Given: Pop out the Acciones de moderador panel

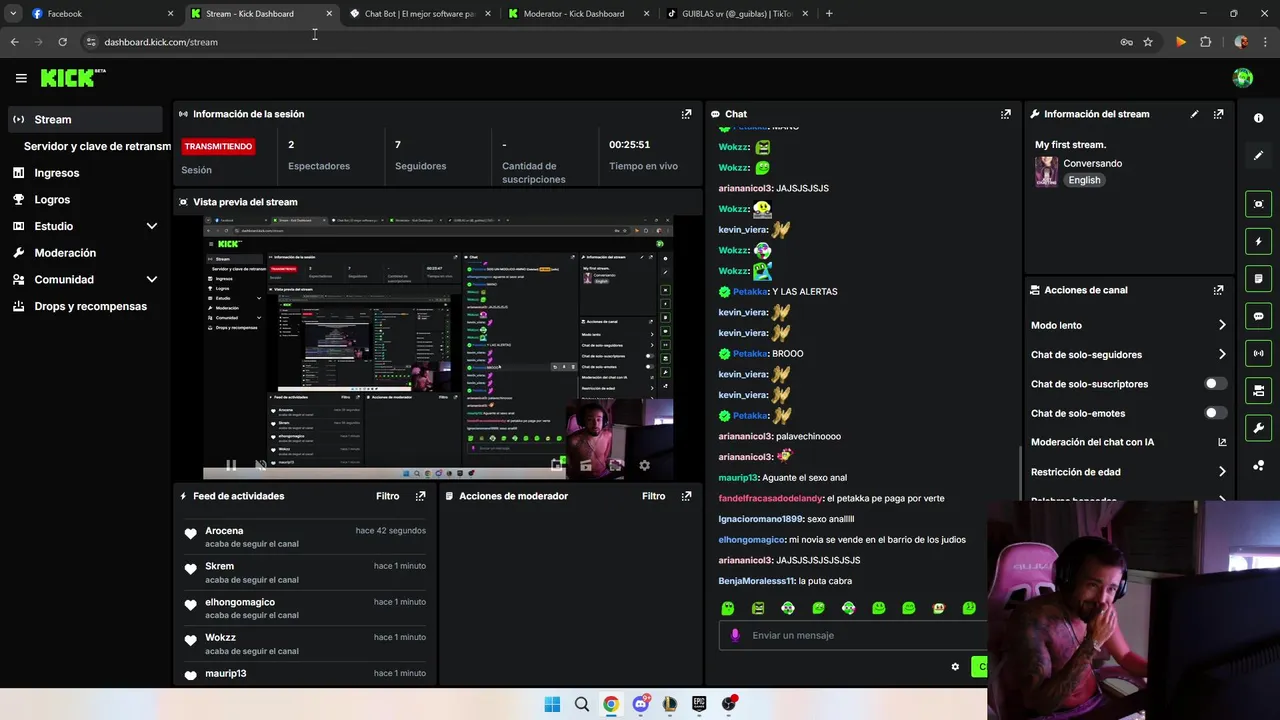Looking at the screenshot, I should coord(686,496).
